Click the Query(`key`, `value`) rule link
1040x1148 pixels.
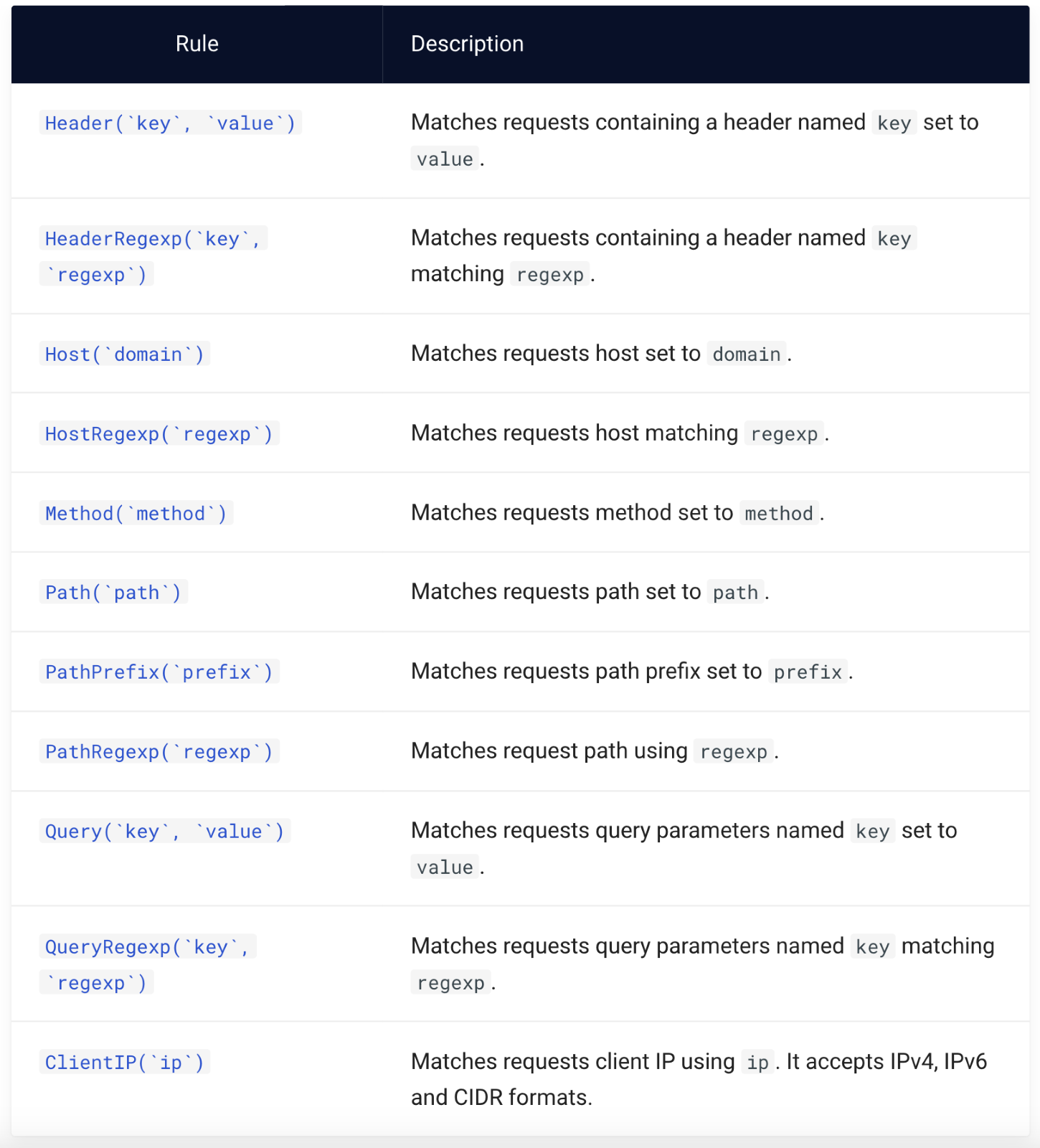pyautogui.click(x=164, y=832)
